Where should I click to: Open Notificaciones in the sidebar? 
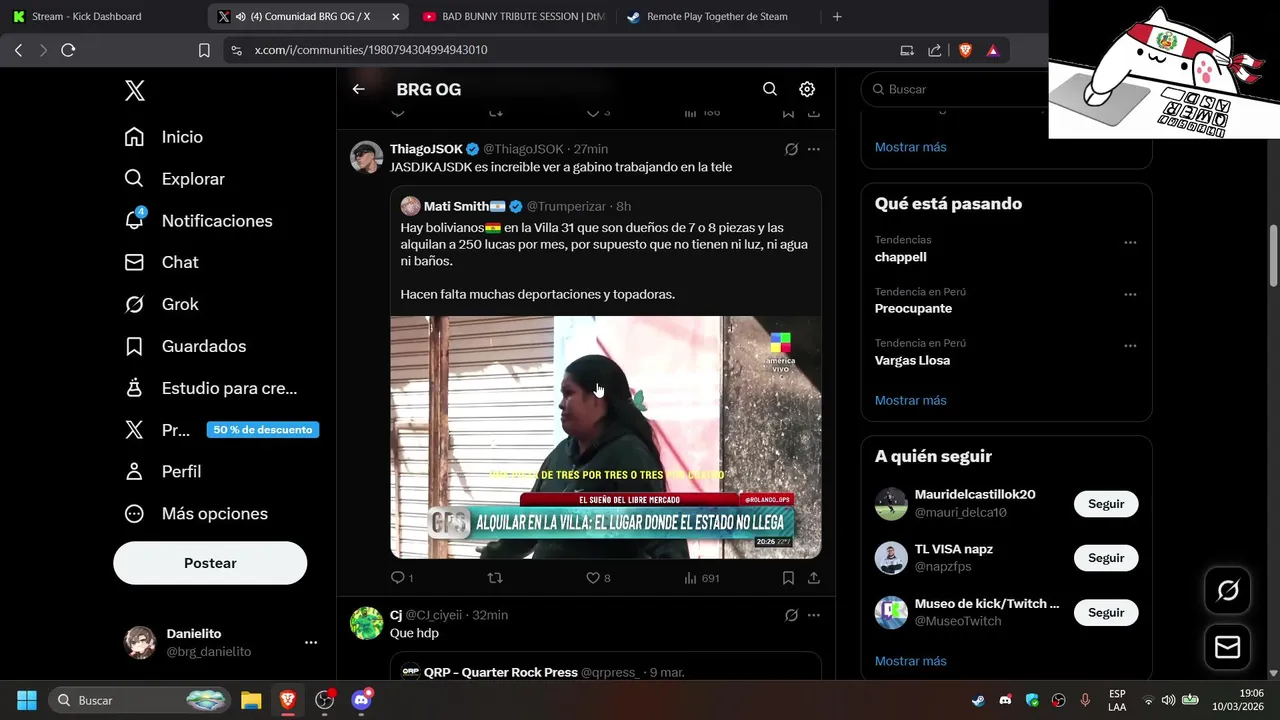(198, 221)
